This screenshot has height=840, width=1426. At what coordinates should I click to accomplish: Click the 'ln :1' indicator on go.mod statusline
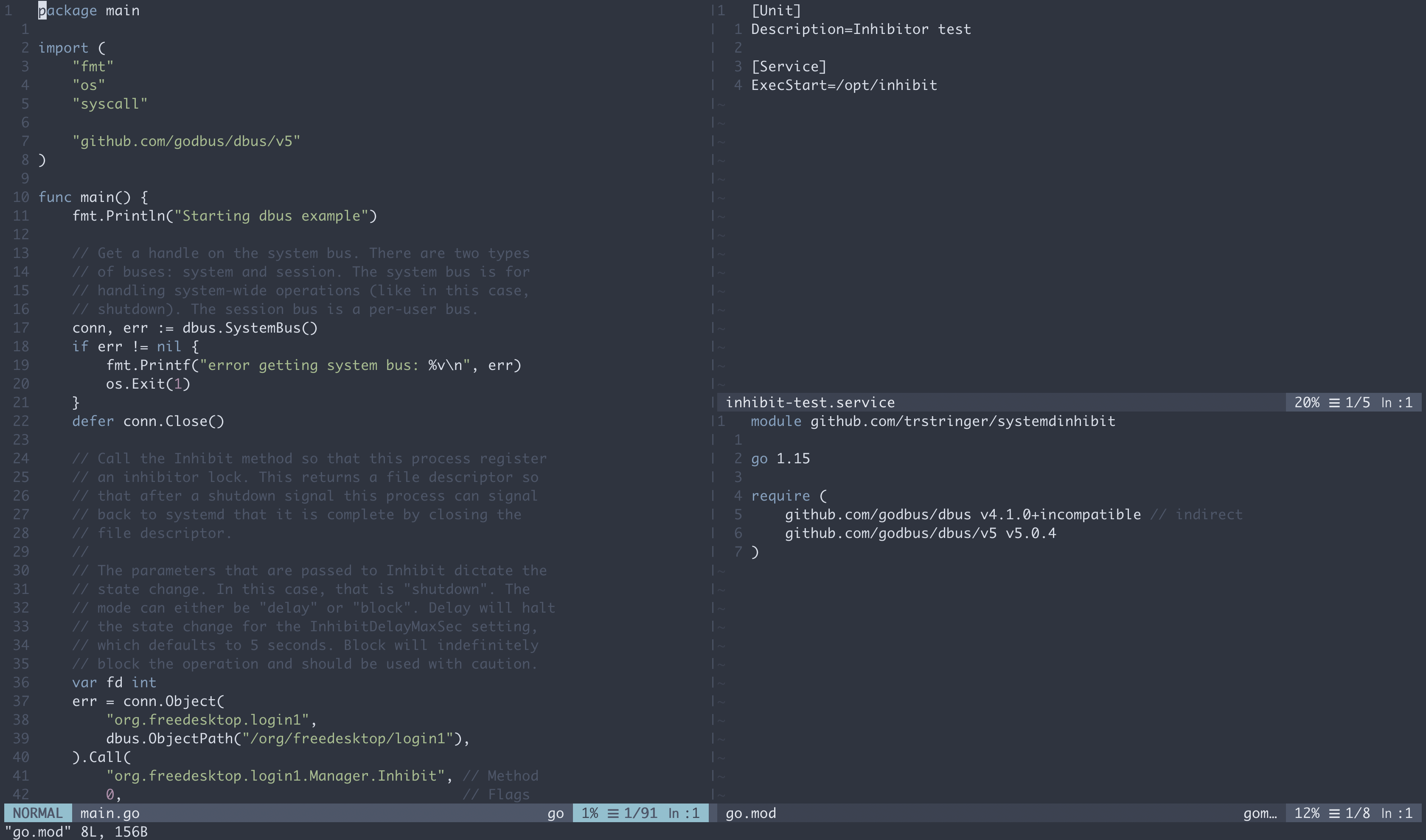click(x=1398, y=813)
